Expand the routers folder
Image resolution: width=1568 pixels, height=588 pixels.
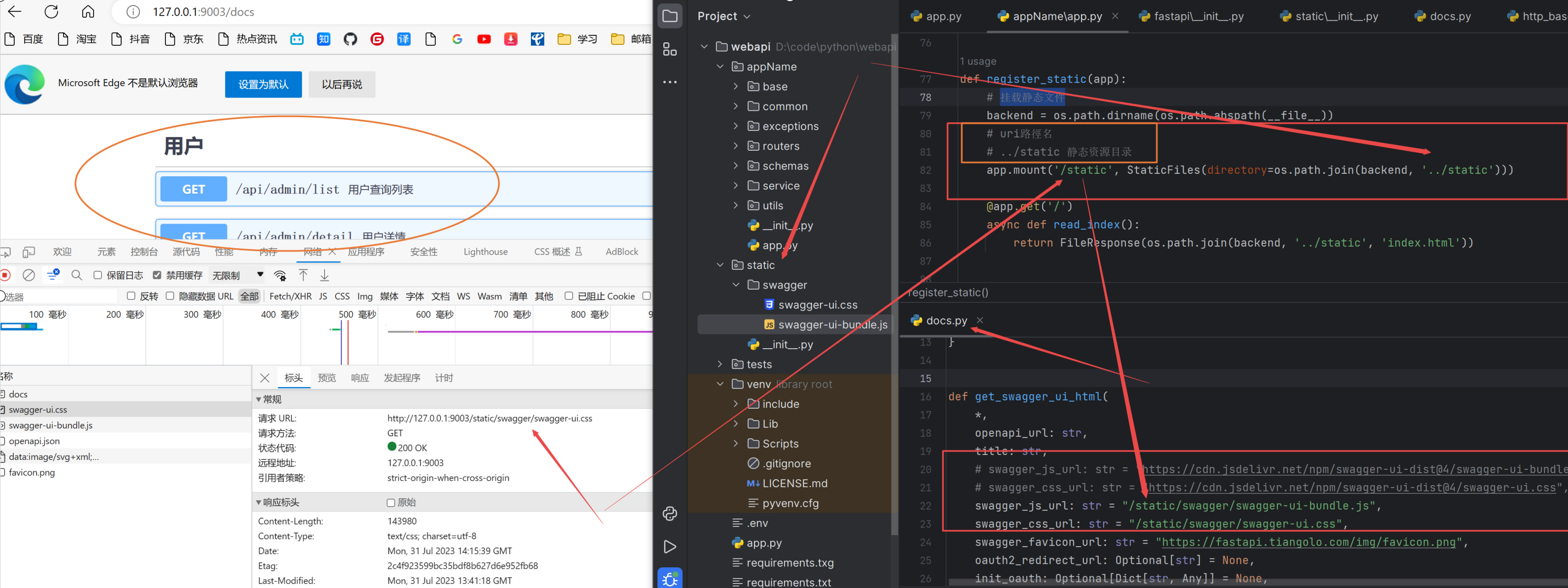736,146
